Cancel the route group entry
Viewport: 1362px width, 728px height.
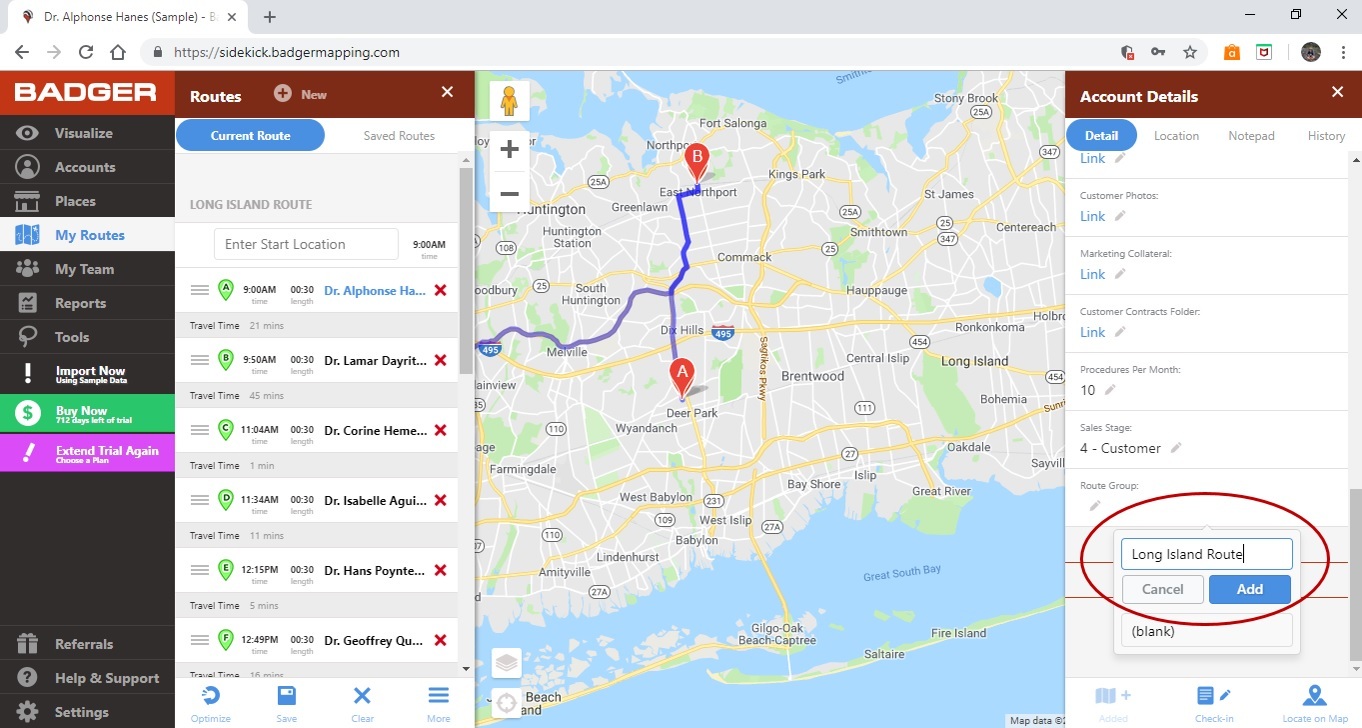[1163, 589]
